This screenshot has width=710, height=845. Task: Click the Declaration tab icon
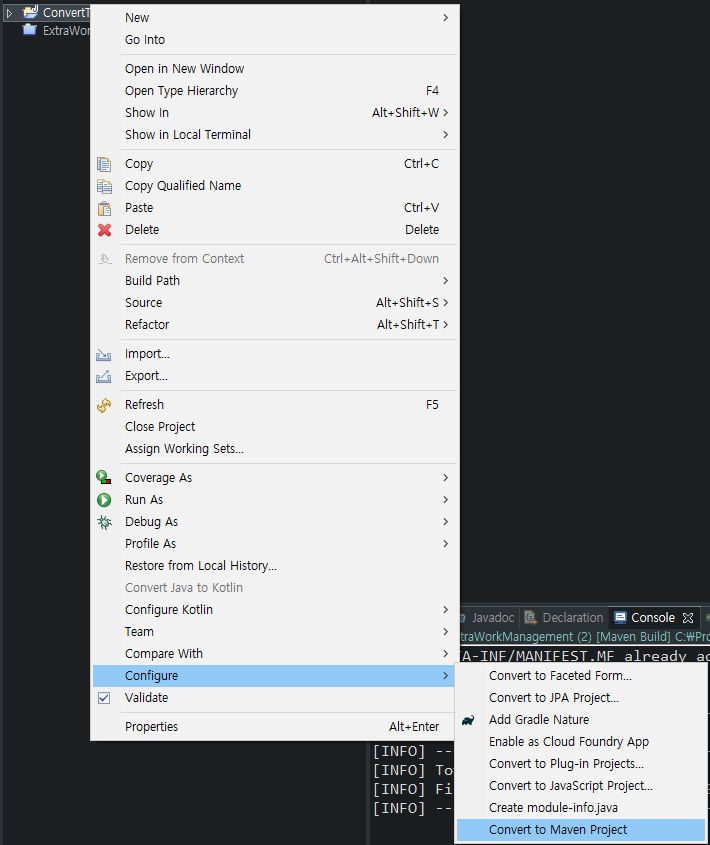(x=530, y=618)
